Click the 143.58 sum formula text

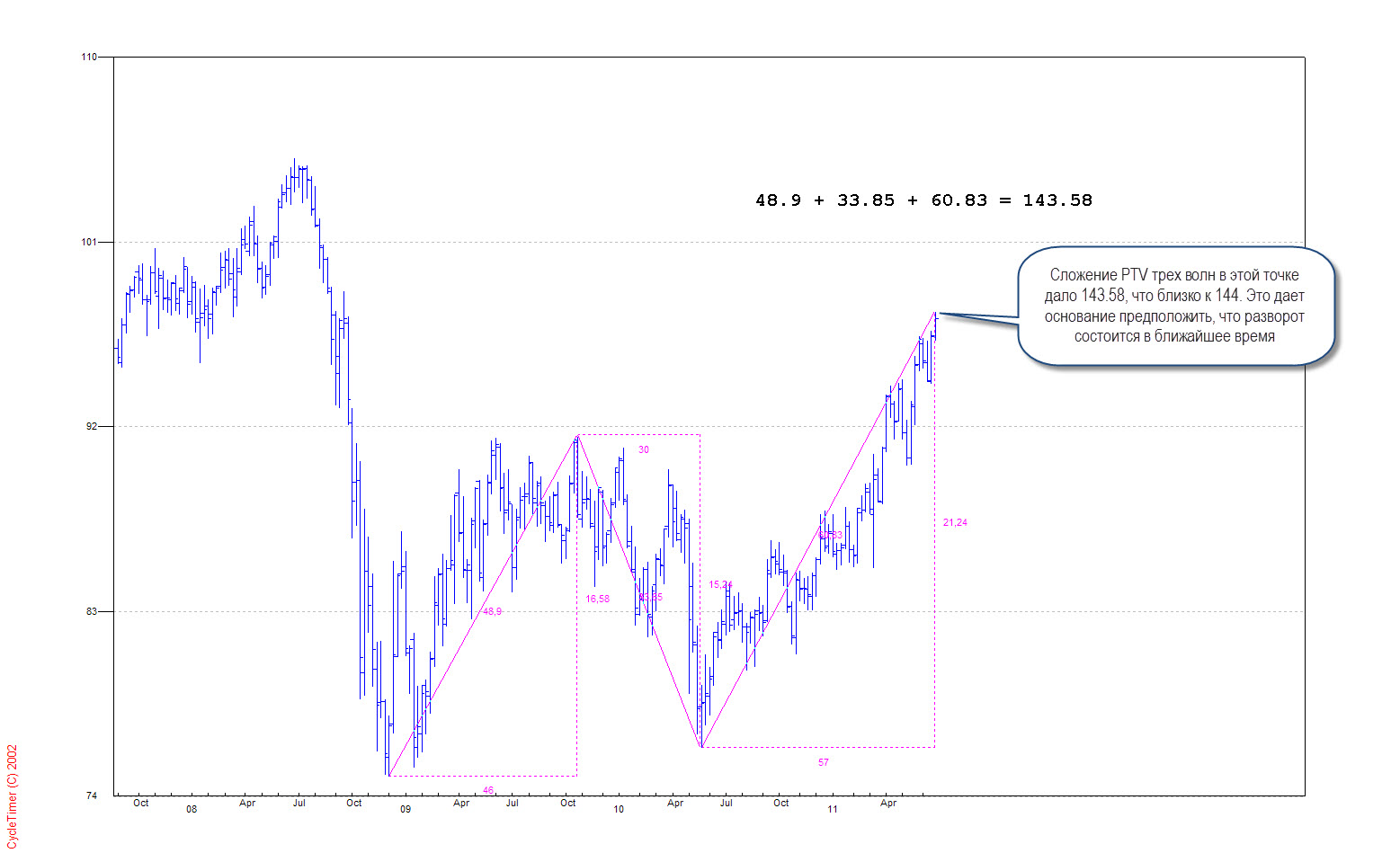click(923, 200)
